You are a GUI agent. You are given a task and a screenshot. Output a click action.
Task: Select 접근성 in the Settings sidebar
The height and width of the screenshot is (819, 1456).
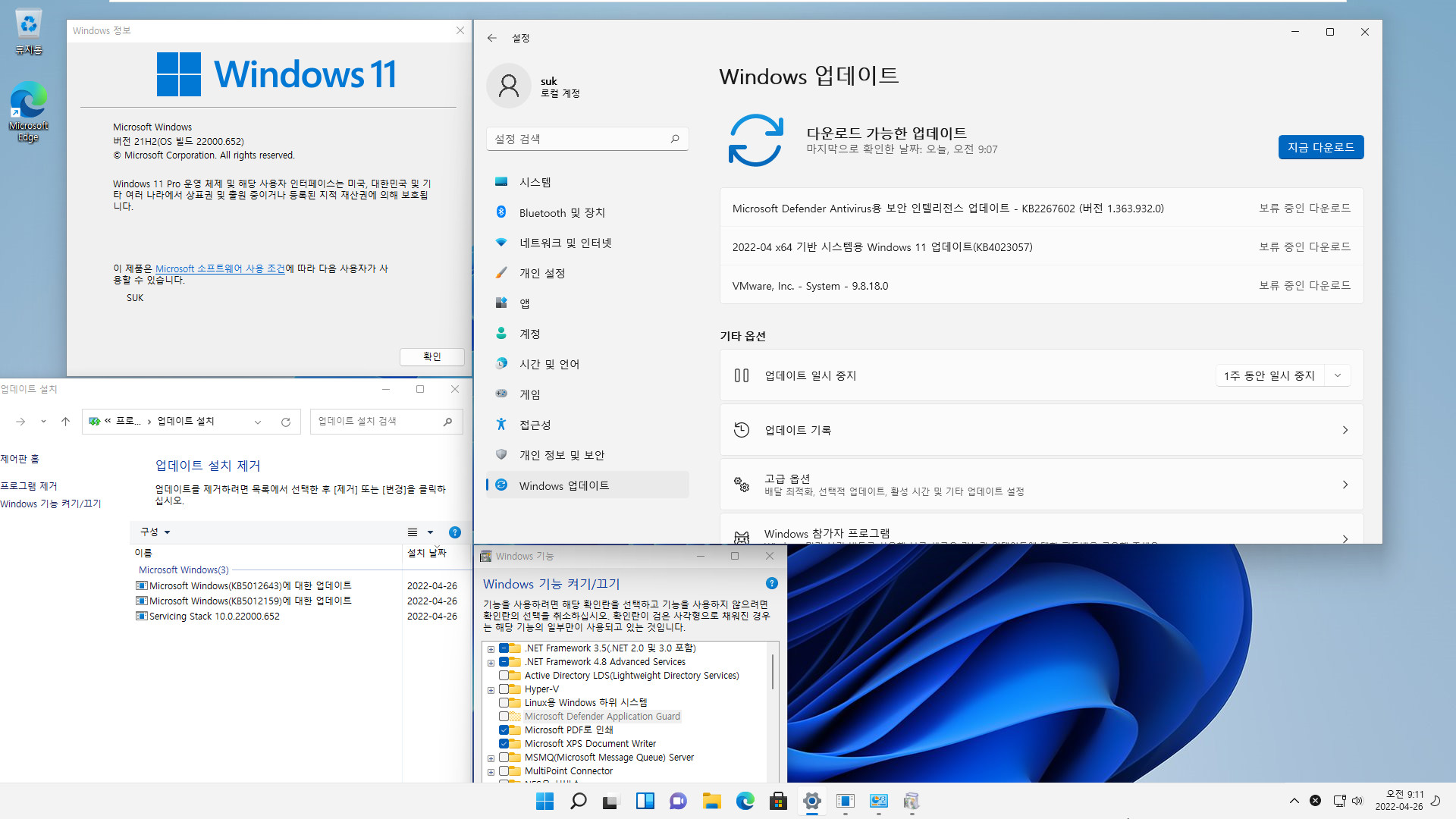587,425
